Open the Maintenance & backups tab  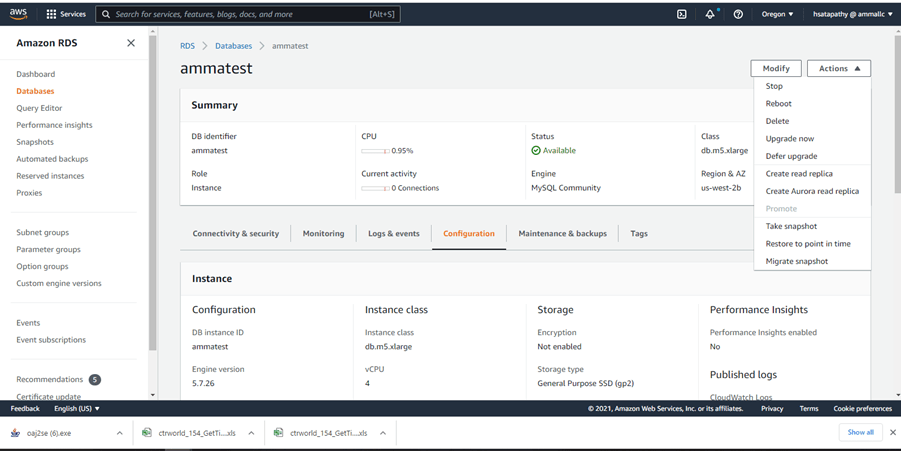pos(562,234)
